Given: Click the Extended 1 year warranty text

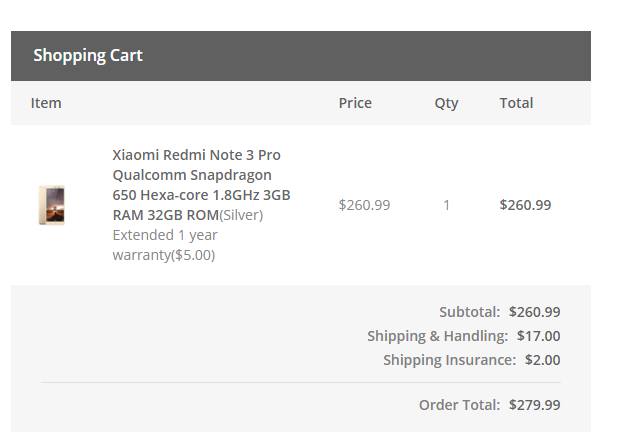Looking at the screenshot, I should (165, 245).
